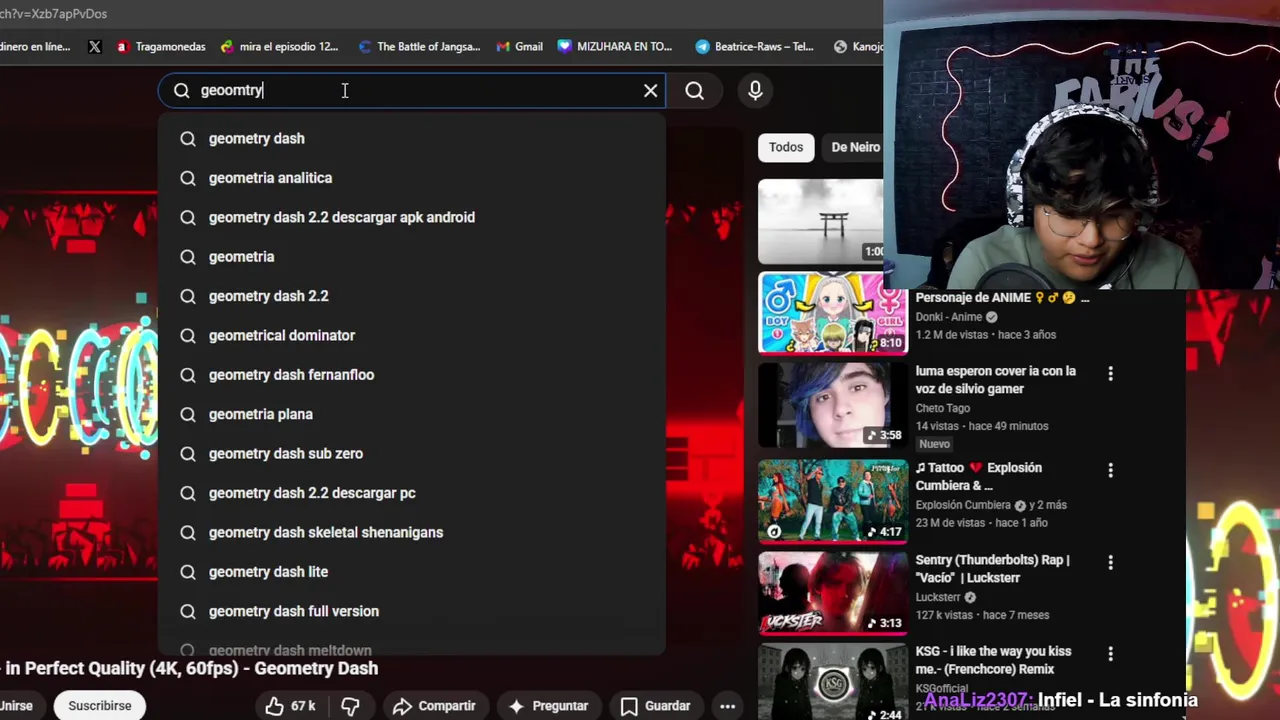Click the 'Preguntar' ask button
The width and height of the screenshot is (1280, 720).
pyautogui.click(x=548, y=706)
